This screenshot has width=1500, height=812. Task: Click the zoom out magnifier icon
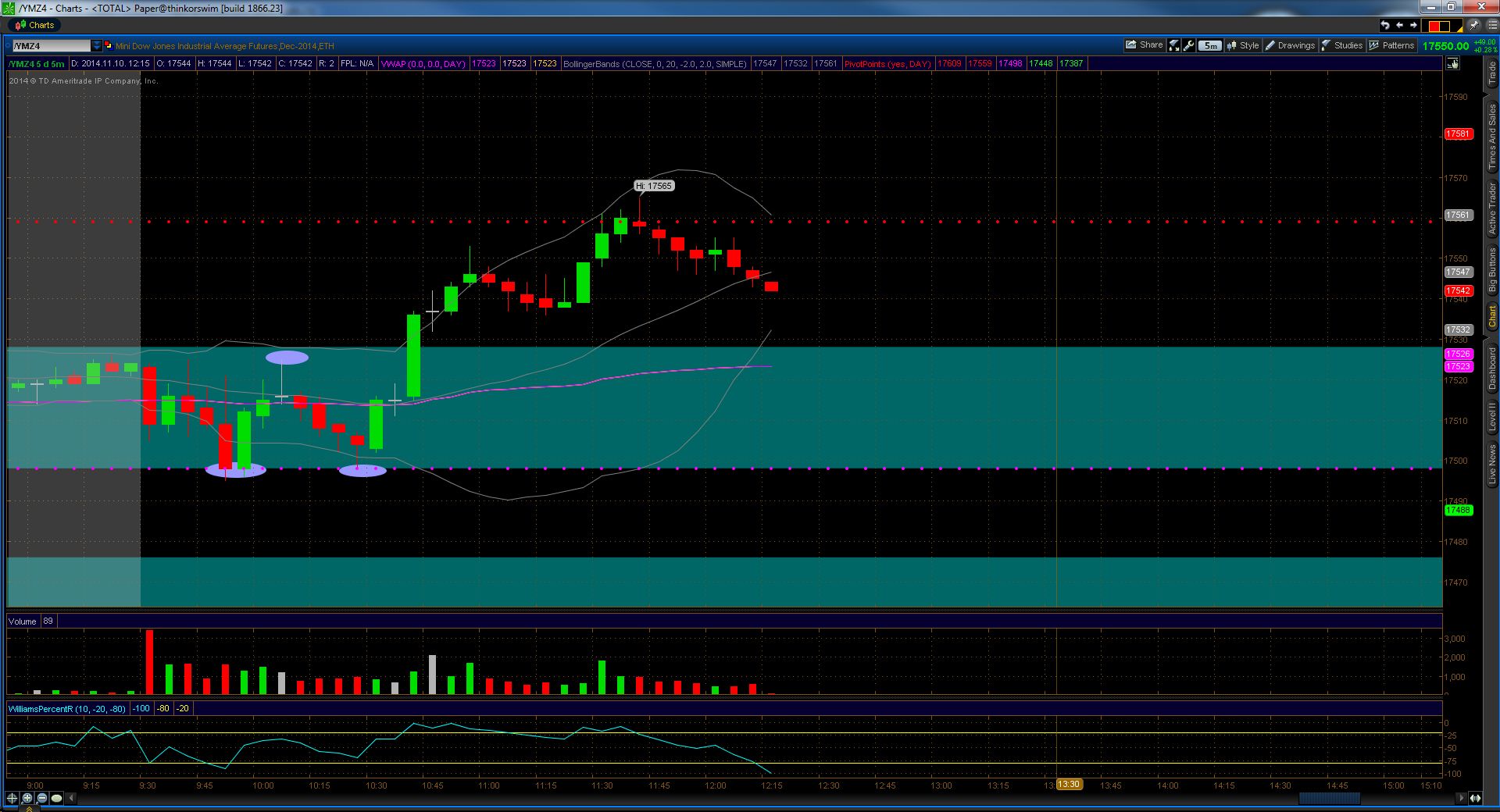41,798
